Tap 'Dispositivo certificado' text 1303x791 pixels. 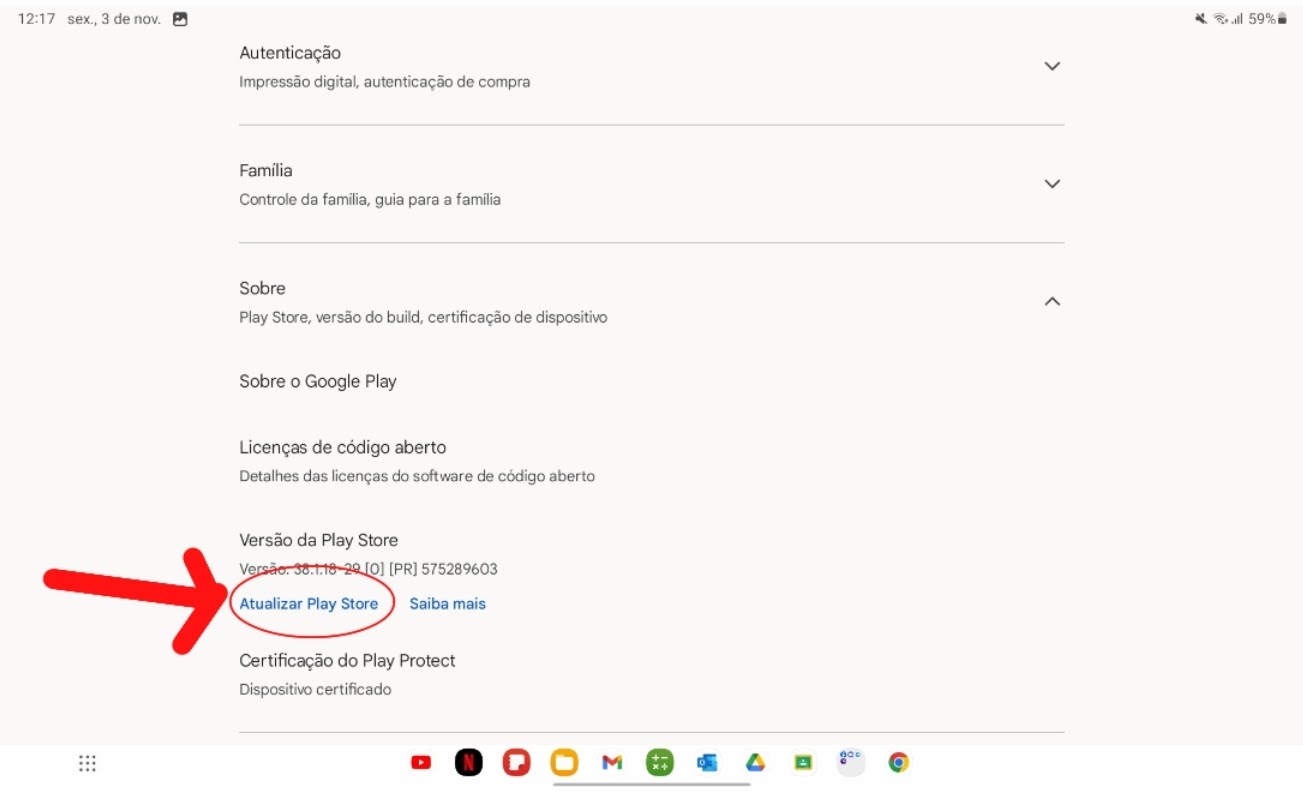point(315,689)
